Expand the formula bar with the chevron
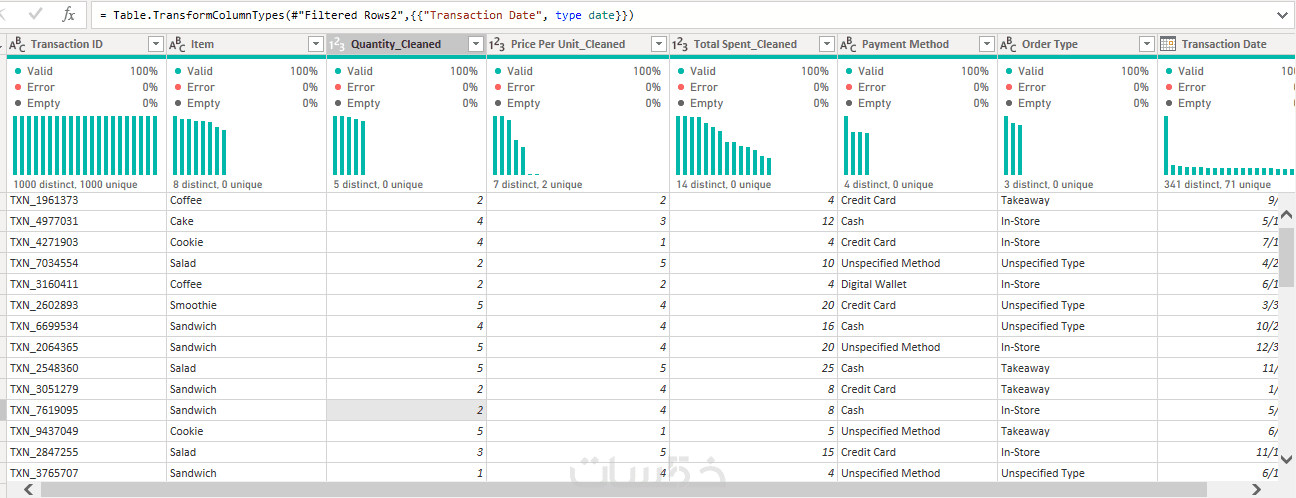Screen dimensions: 1296x498 pos(1282,15)
